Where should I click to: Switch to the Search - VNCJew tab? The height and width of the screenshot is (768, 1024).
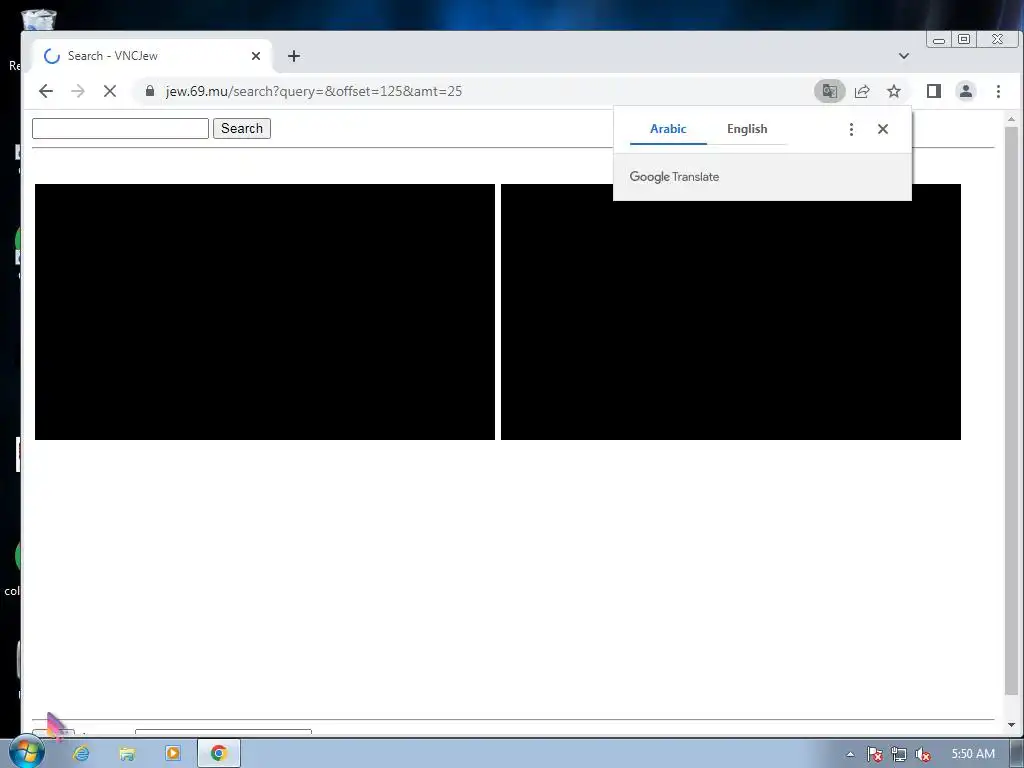coord(153,56)
